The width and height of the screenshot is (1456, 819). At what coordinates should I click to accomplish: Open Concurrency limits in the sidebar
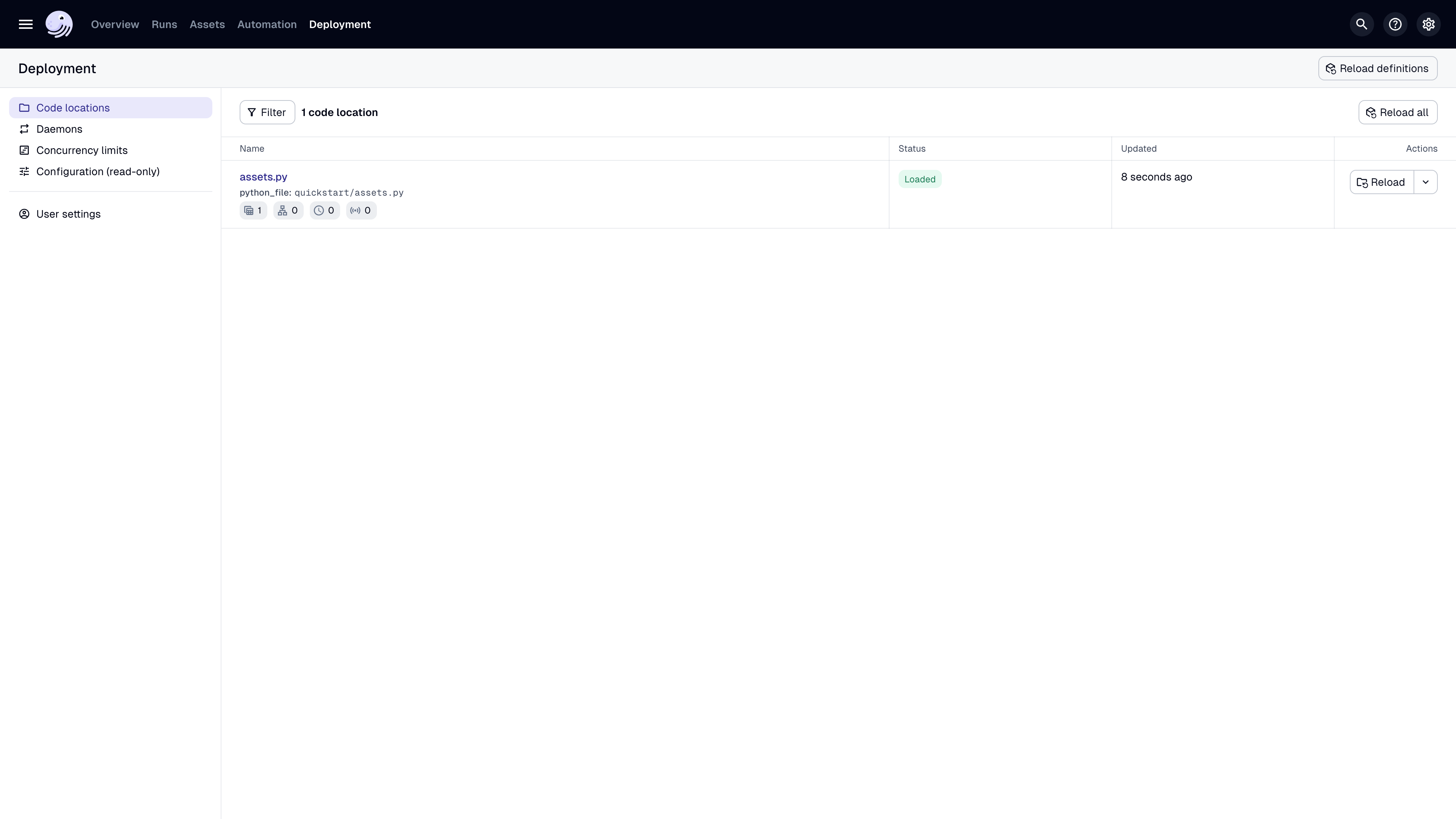coord(82,151)
